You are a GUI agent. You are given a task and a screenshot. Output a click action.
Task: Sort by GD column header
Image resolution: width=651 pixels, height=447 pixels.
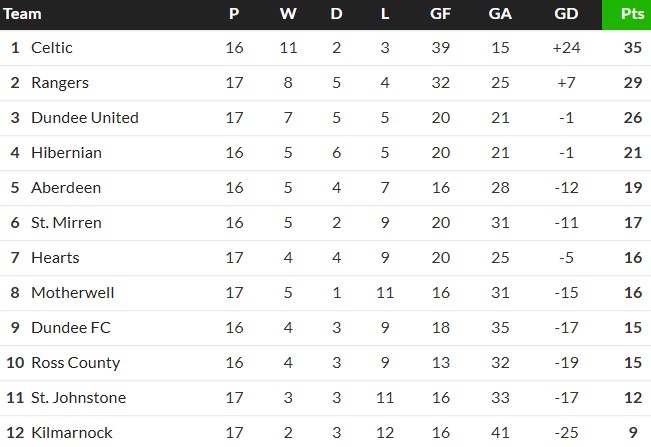[x=565, y=14]
